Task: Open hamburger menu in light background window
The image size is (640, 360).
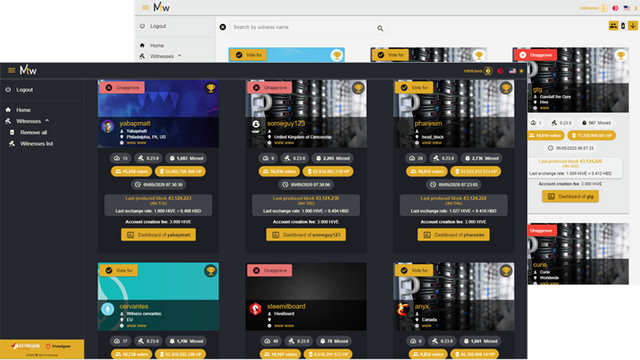Action: (145, 7)
